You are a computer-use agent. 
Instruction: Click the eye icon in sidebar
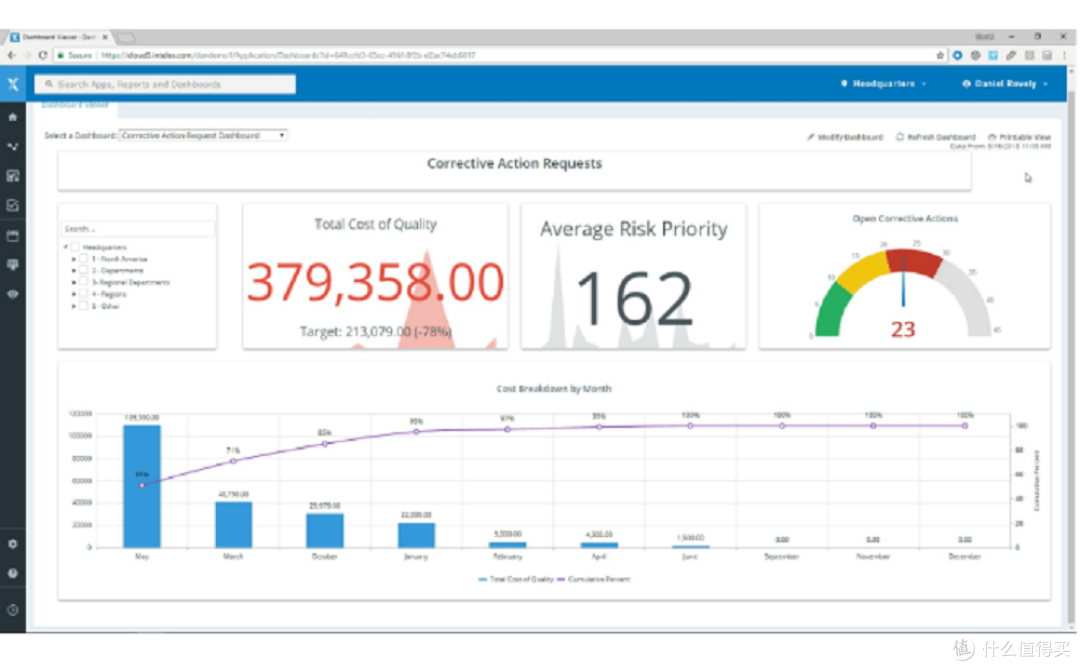click(x=12, y=294)
